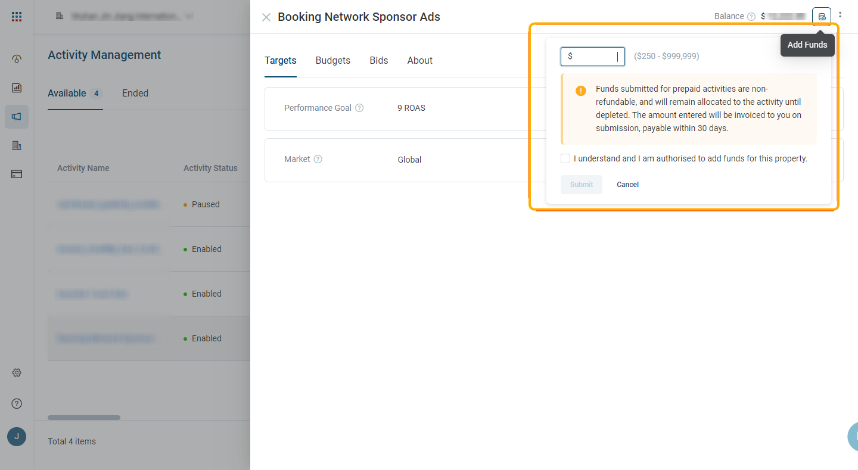Click the Market help icon
Viewport: 858px width, 470px height.
(x=318, y=159)
